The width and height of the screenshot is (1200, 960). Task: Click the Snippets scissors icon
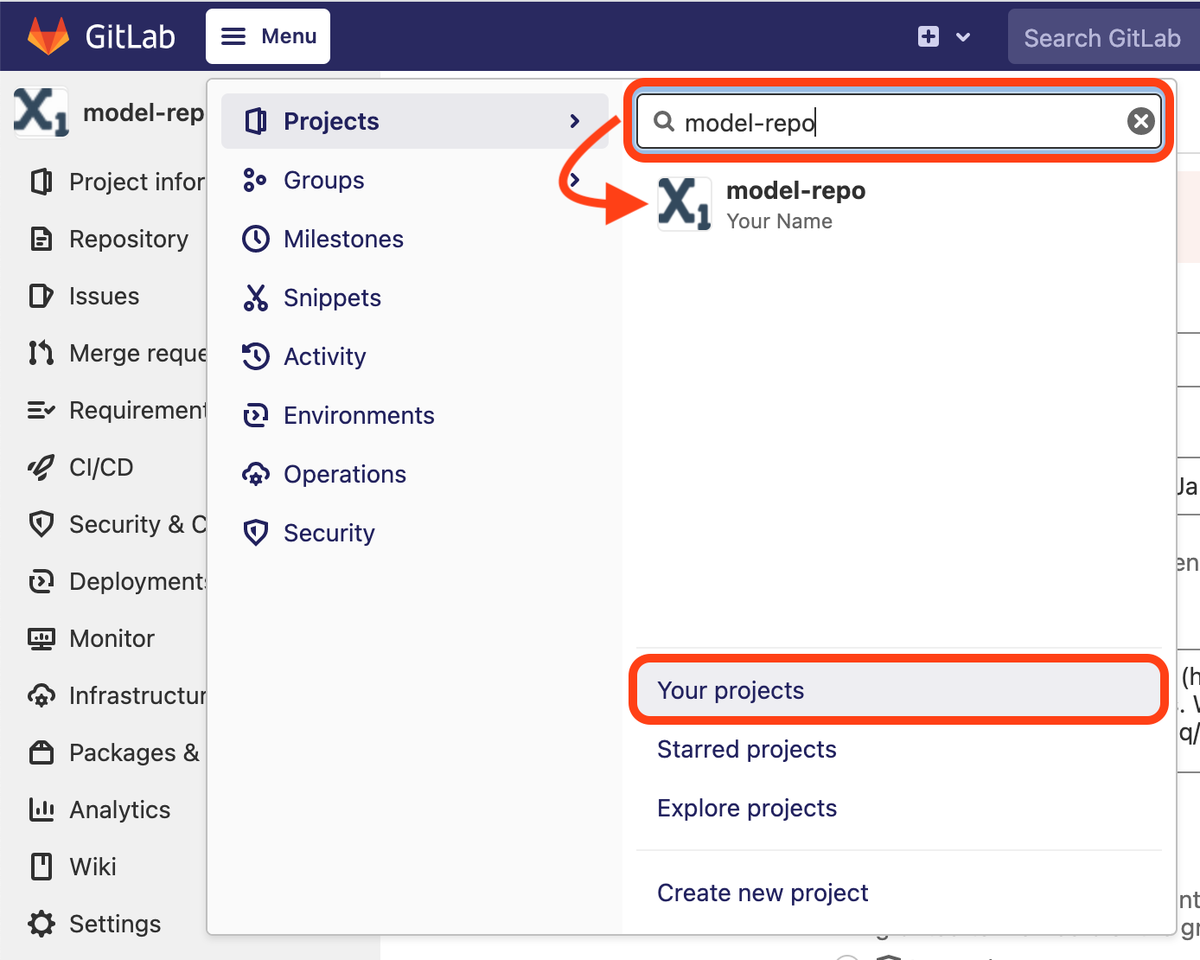click(256, 298)
